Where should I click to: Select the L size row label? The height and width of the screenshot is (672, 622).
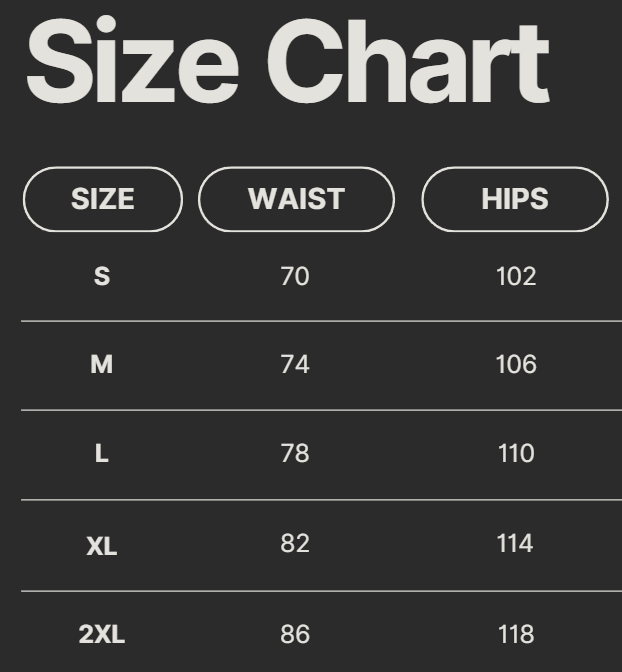coord(102,454)
